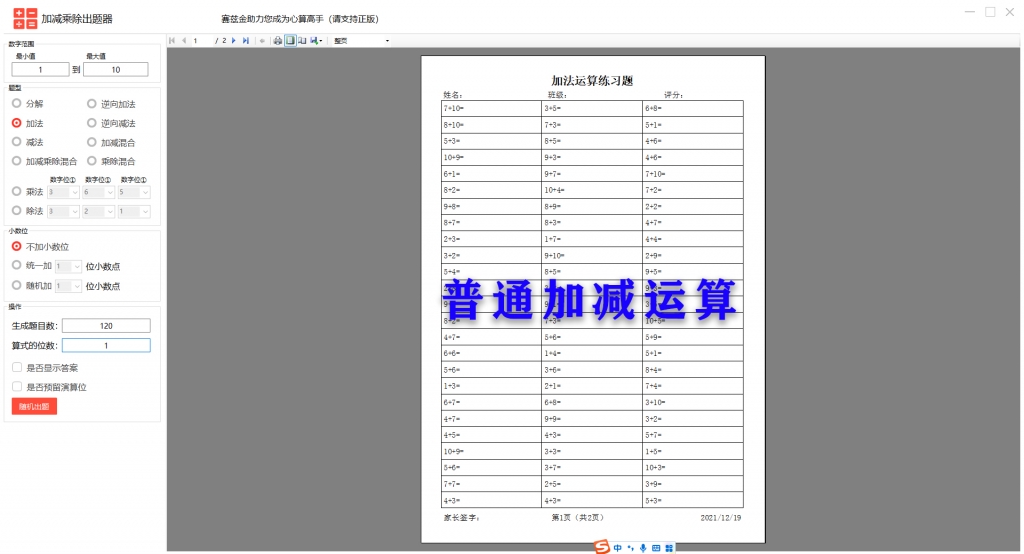The width and height of the screenshot is (1024, 554).
Task: Toggle the print layout view icon
Action: pyautogui.click(x=290, y=41)
